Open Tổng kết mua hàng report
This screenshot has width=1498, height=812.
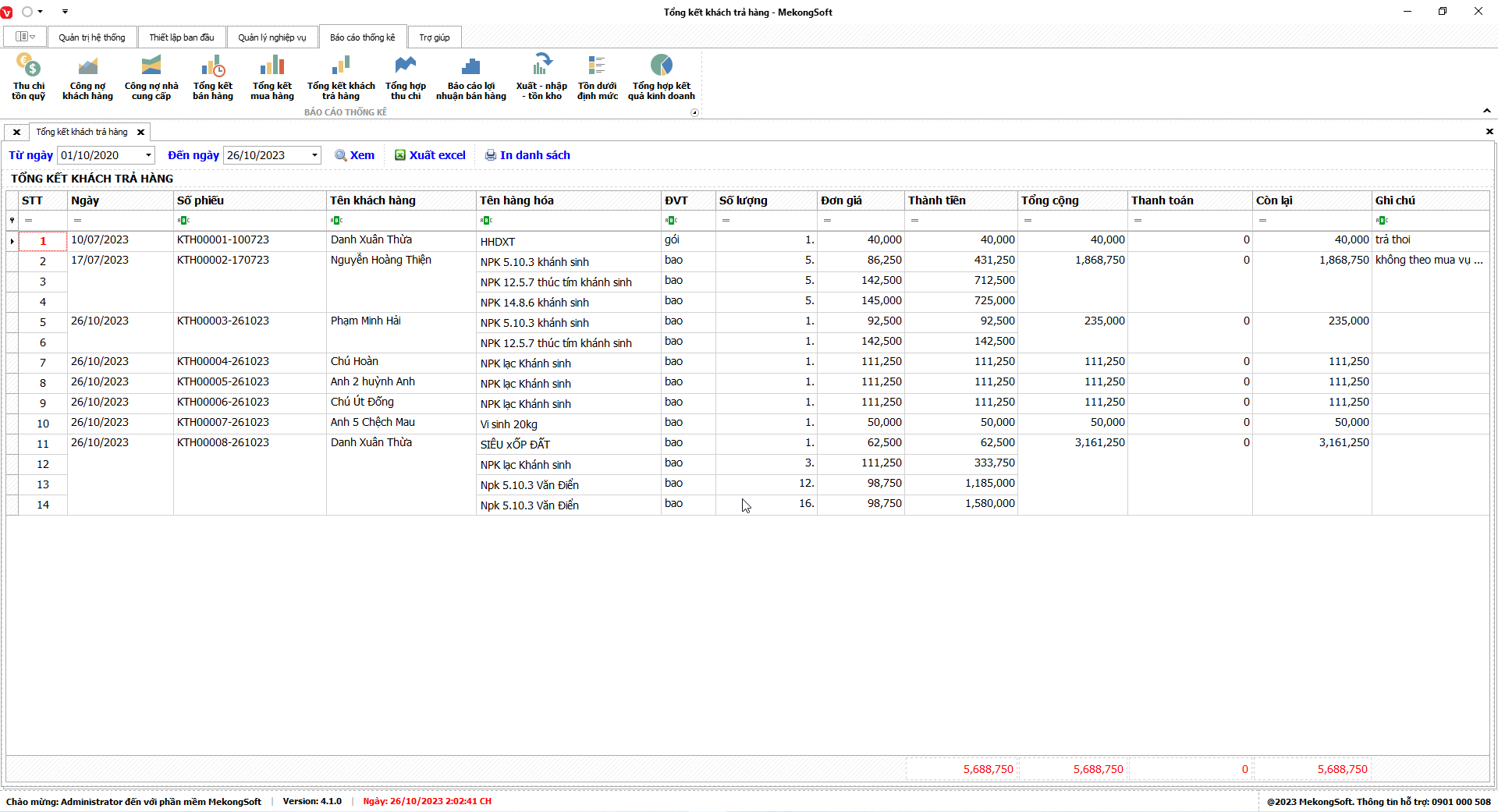tap(272, 76)
